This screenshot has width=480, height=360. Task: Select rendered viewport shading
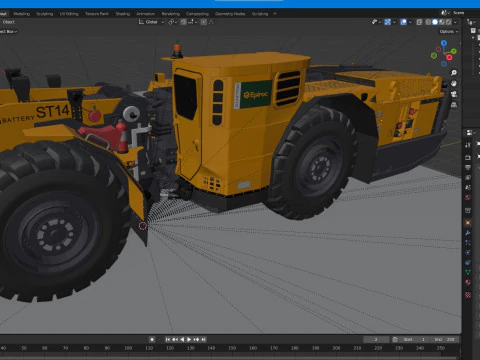(x=449, y=22)
